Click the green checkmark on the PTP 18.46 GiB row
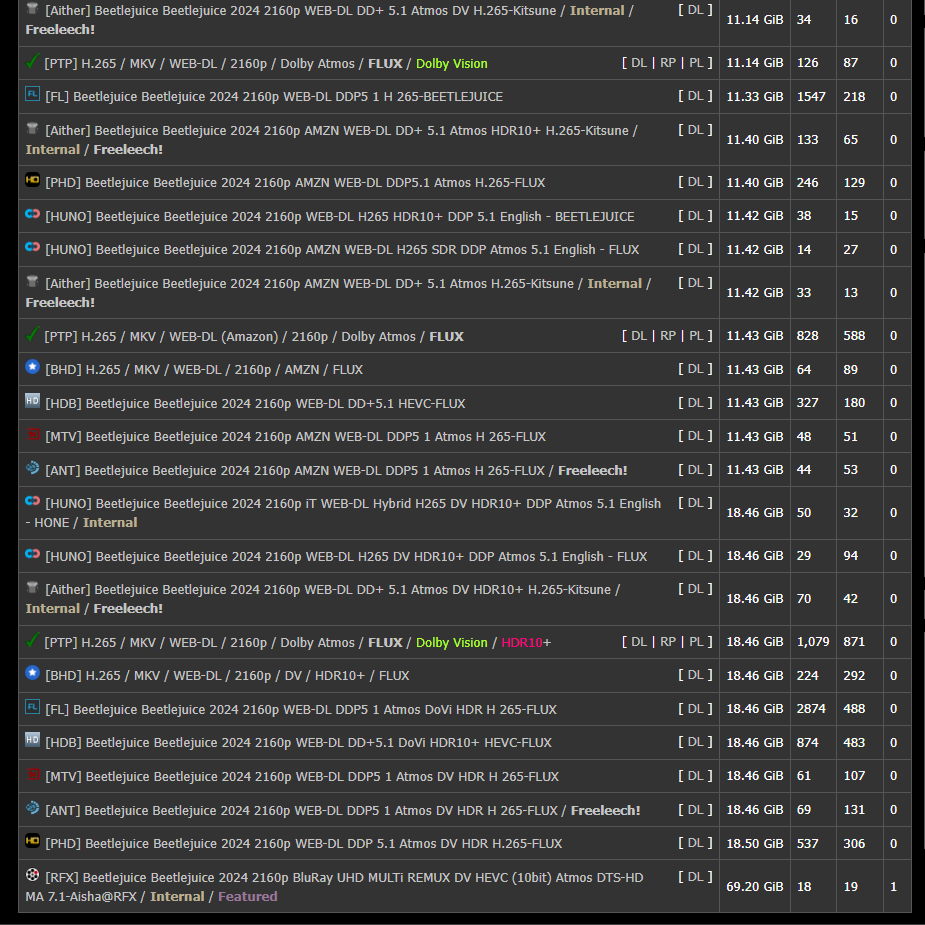The image size is (925, 925). click(33, 640)
